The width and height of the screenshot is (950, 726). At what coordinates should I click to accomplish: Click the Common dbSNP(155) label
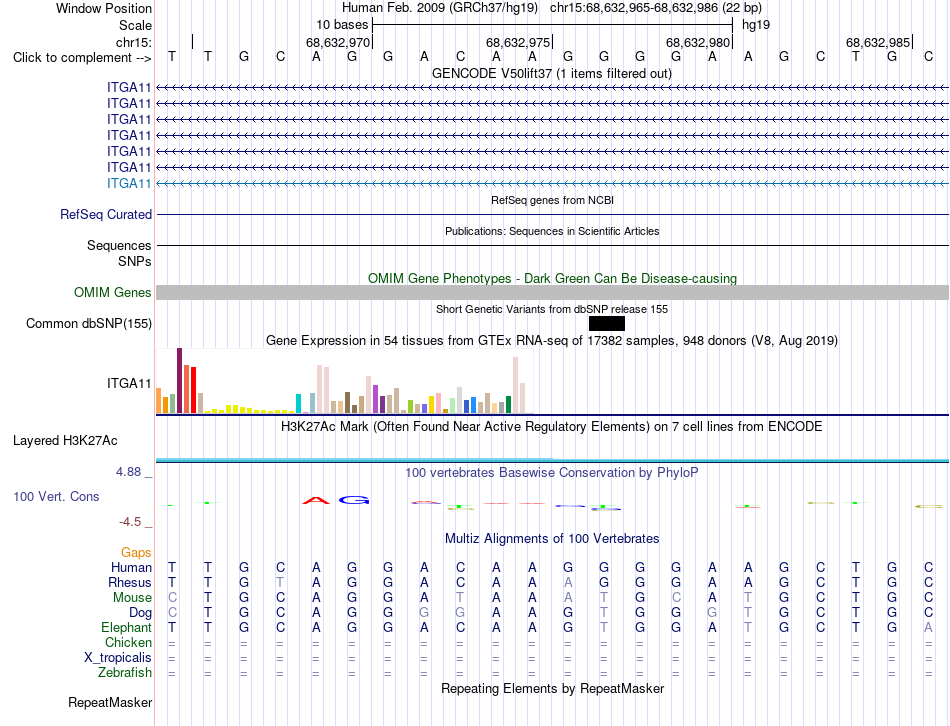(88, 324)
